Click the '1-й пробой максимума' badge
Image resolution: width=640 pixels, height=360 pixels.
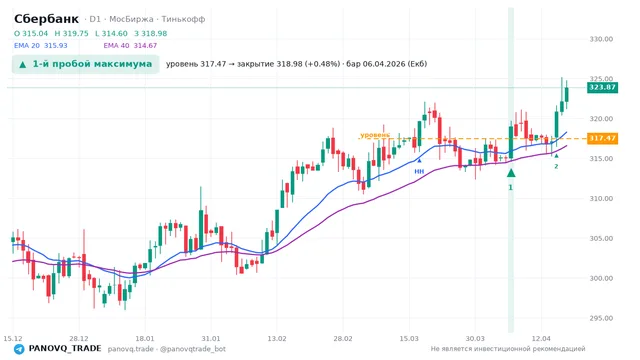coord(85,64)
